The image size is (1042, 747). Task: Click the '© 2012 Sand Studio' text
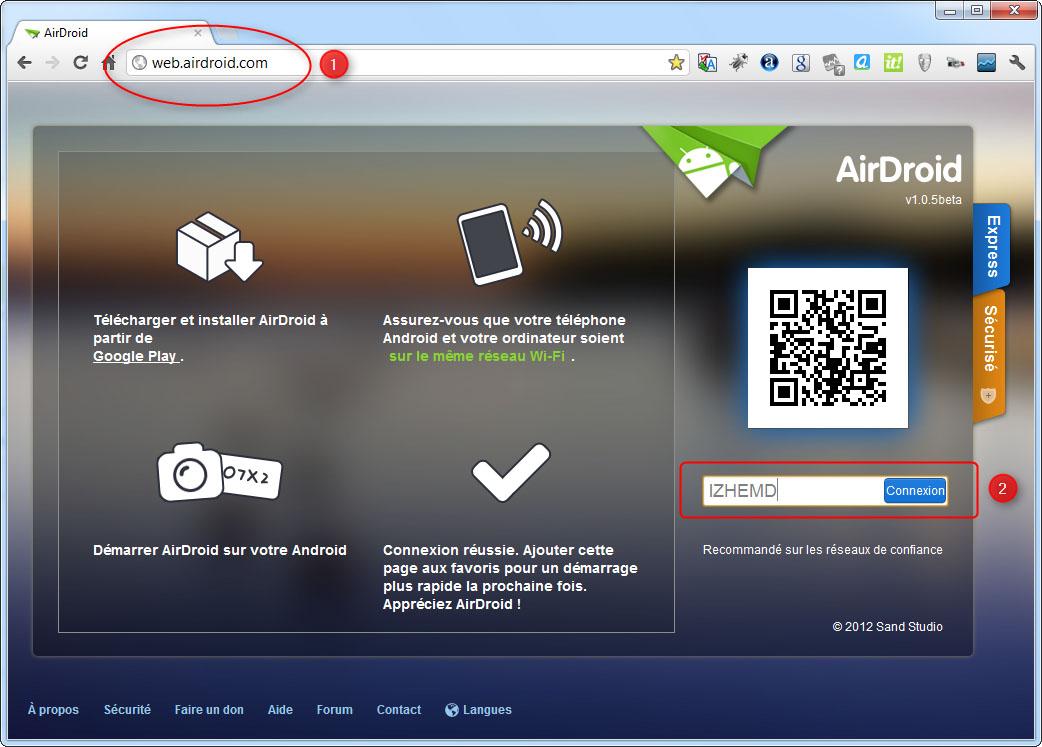(x=887, y=627)
